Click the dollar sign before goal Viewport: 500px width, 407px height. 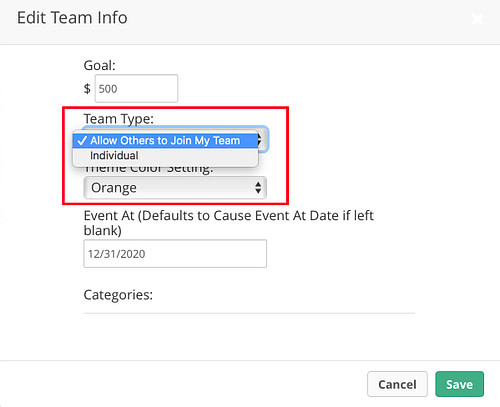tap(87, 89)
